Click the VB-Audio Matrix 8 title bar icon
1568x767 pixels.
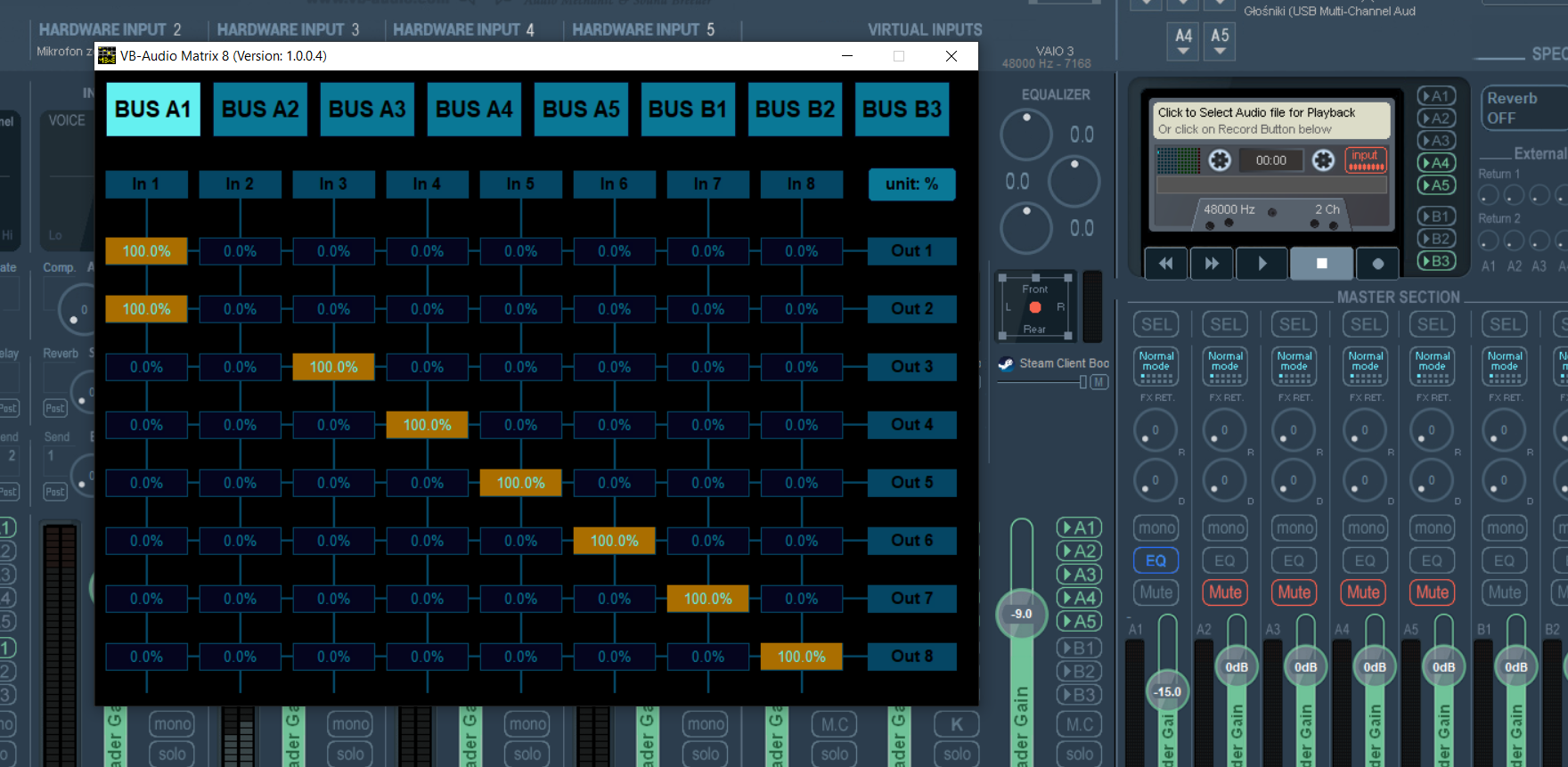tap(107, 56)
